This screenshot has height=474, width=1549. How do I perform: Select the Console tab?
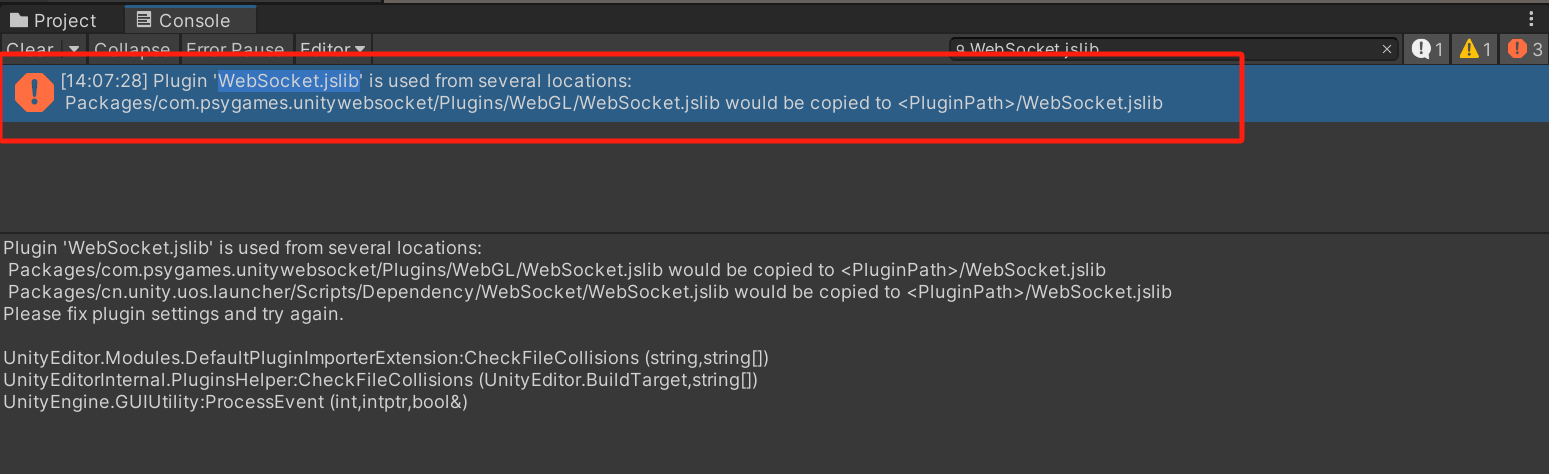(193, 21)
